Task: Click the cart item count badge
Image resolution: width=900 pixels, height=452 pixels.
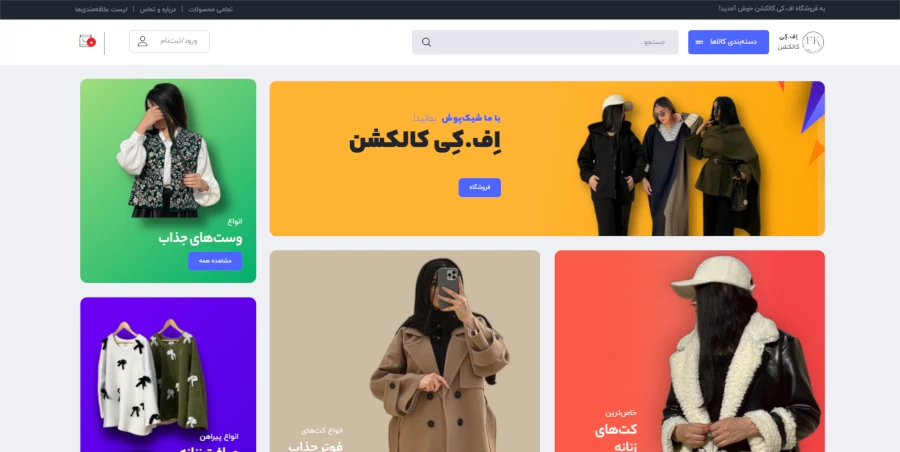Action: coord(91,43)
